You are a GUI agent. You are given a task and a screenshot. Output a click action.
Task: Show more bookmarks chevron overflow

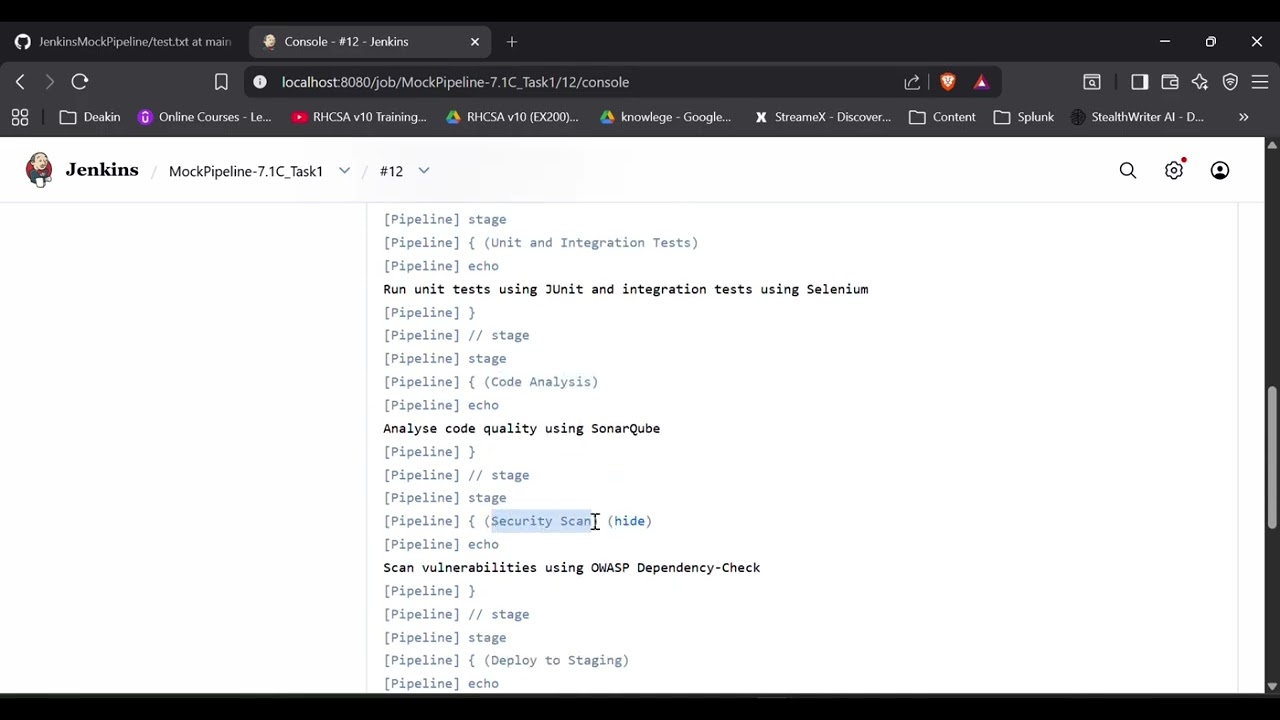(x=1244, y=117)
